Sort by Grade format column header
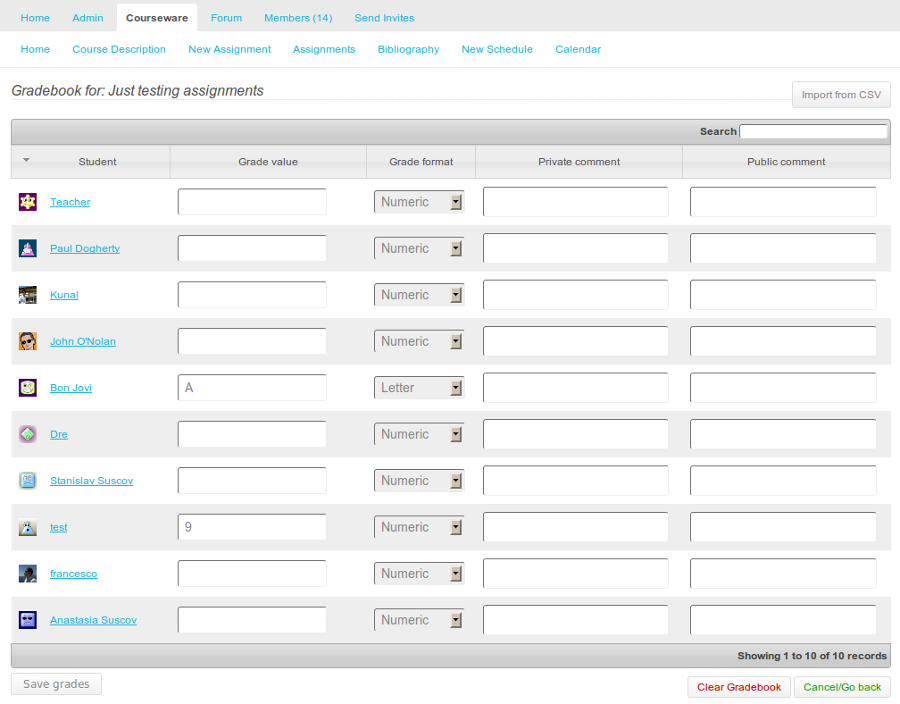The image size is (900, 704). [421, 162]
